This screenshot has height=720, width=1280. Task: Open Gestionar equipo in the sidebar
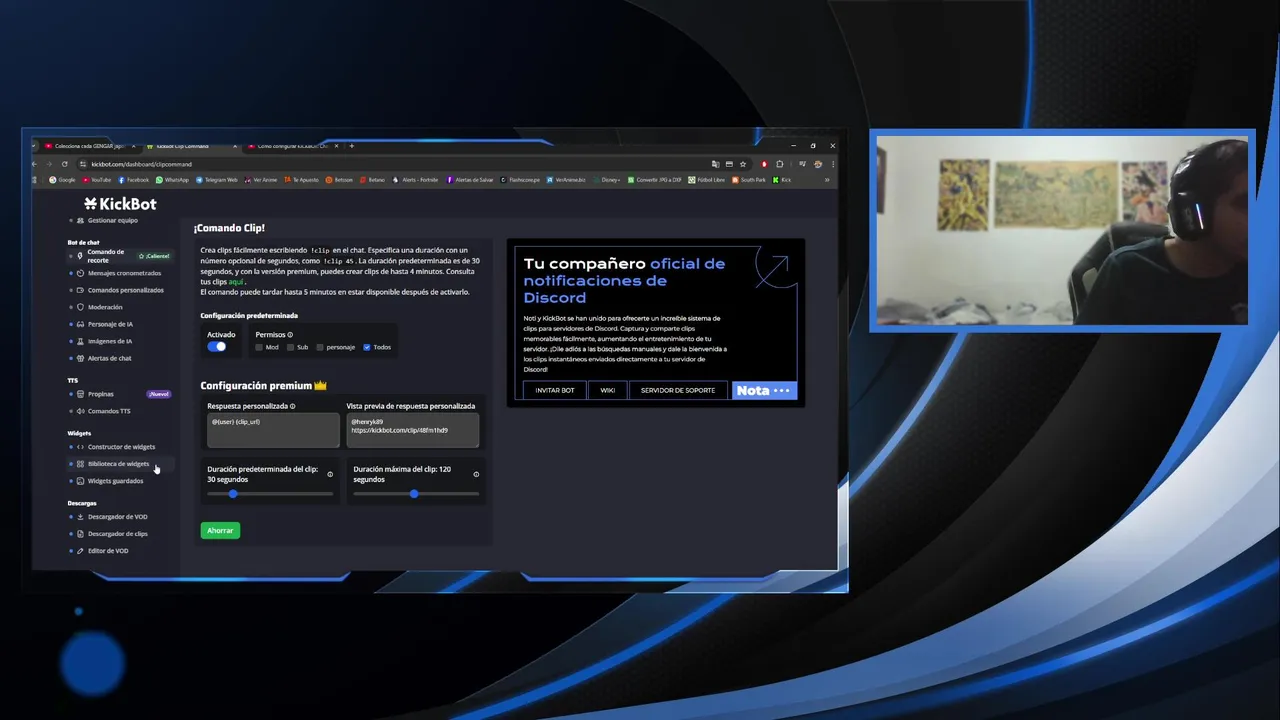113,220
